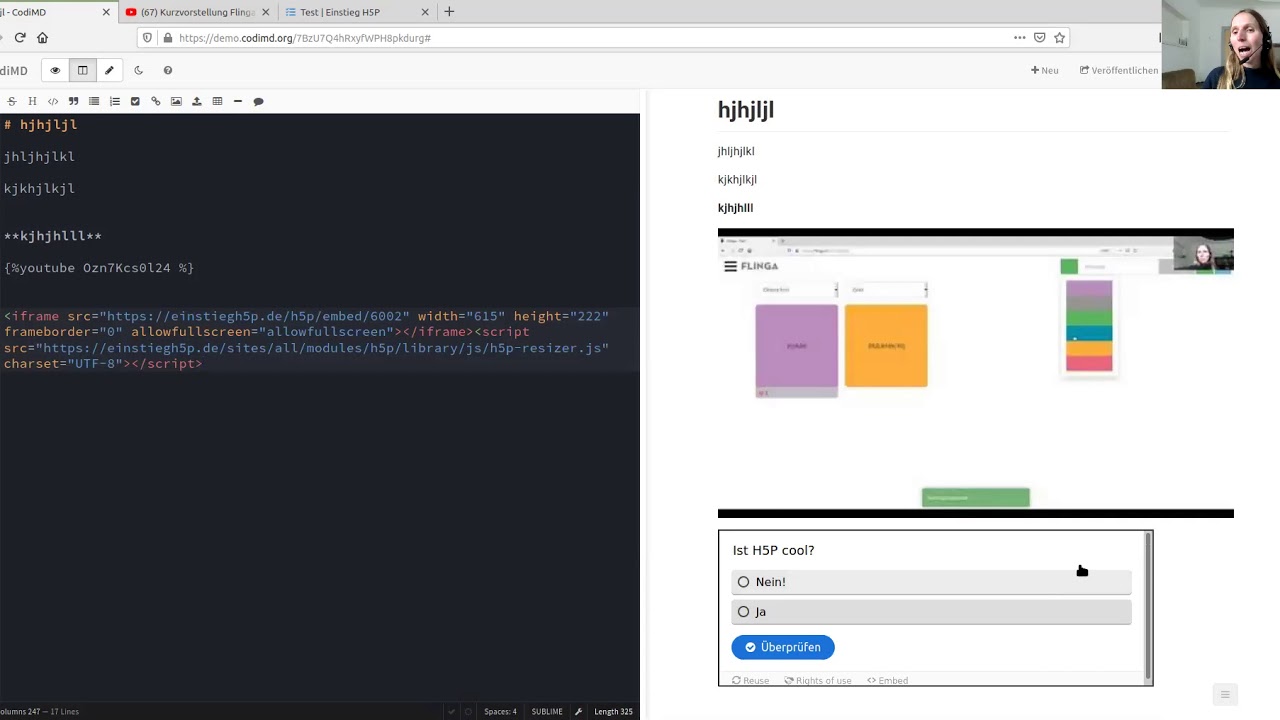Screen dimensions: 1280x720
Task: Insert a comment using the speech bubble icon
Action: [258, 101]
